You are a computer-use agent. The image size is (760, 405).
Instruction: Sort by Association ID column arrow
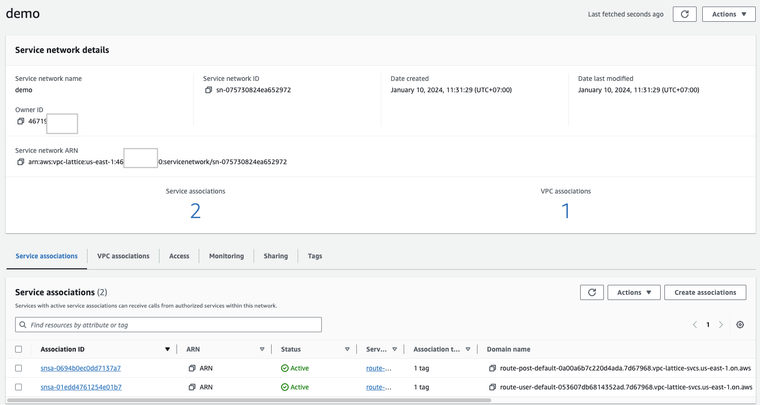[x=167, y=349]
